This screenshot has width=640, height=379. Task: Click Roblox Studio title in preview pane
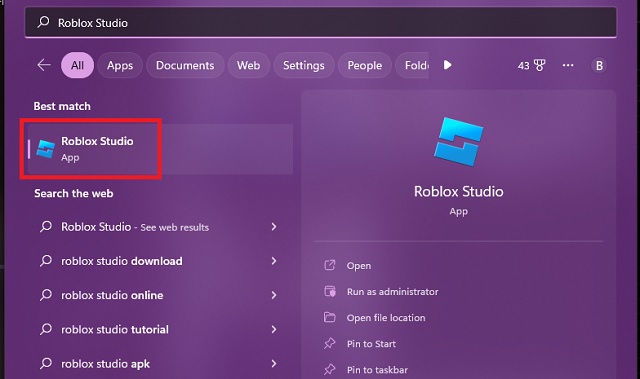[x=458, y=191]
